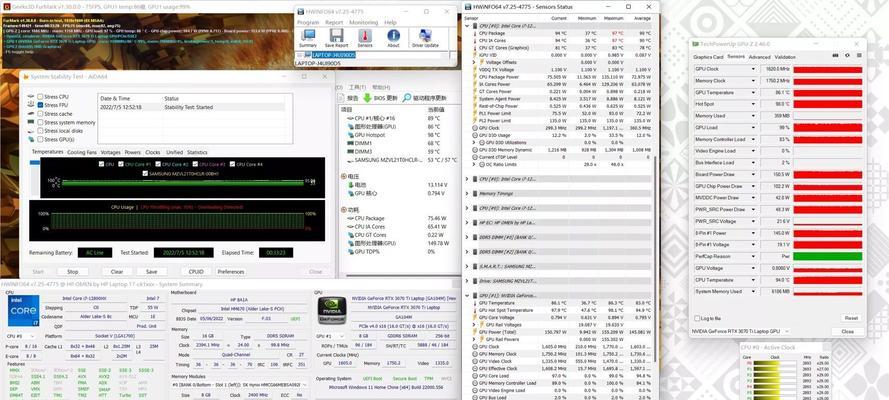The image size is (889, 400).
Task: Open Board Power Draw dropdown in GPU-Z
Action: click(x=753, y=175)
